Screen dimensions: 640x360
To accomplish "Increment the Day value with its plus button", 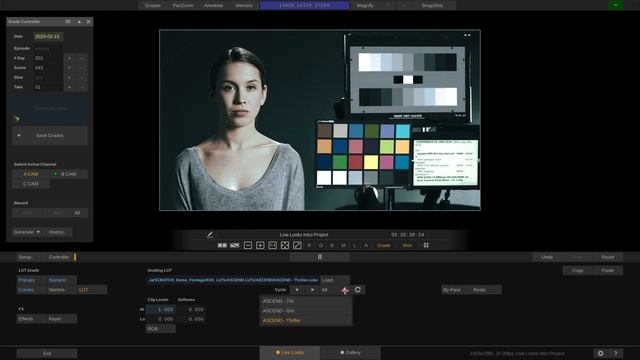I will (69, 58).
